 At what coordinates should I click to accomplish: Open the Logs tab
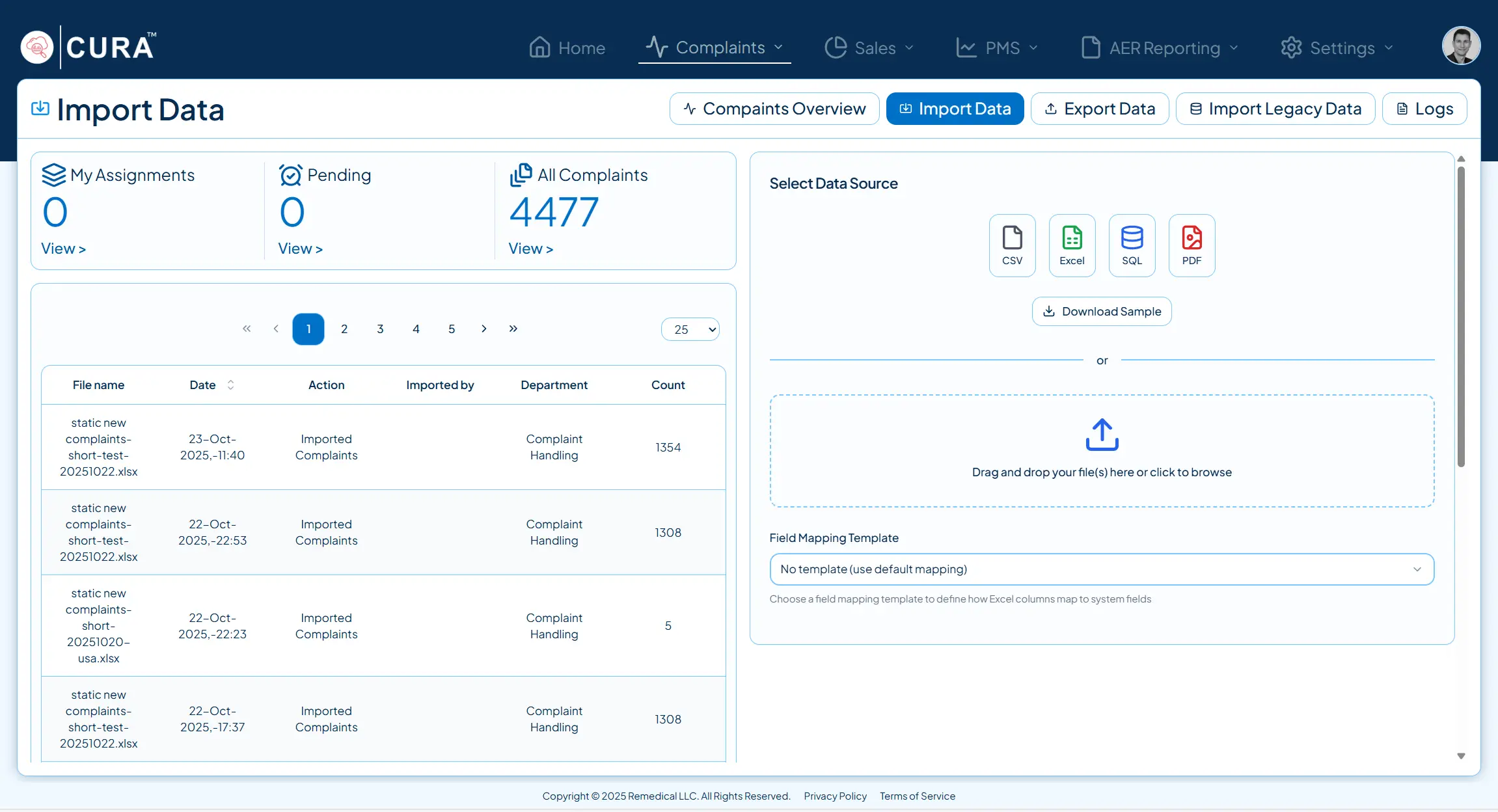[1424, 109]
